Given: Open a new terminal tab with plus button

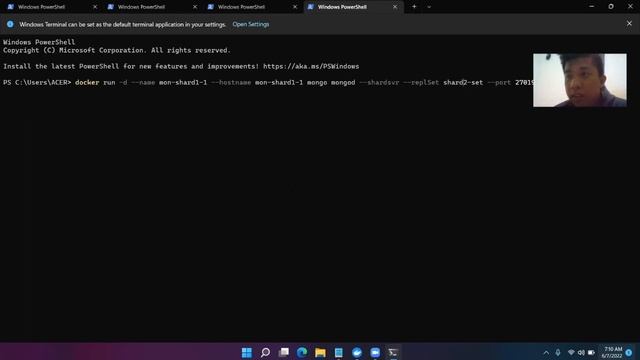Looking at the screenshot, I should (x=414, y=7).
